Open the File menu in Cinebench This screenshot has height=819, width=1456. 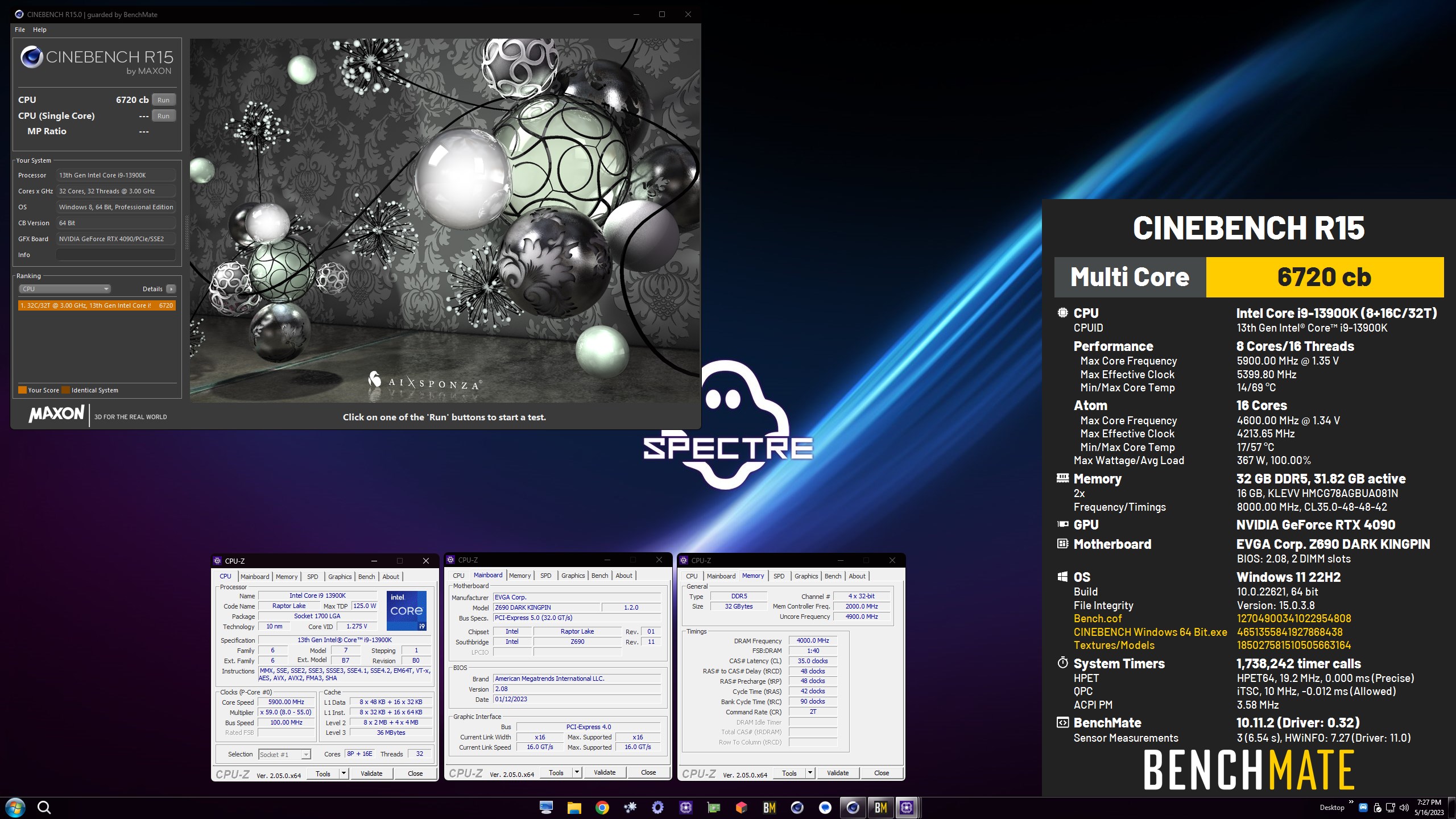coord(20,30)
